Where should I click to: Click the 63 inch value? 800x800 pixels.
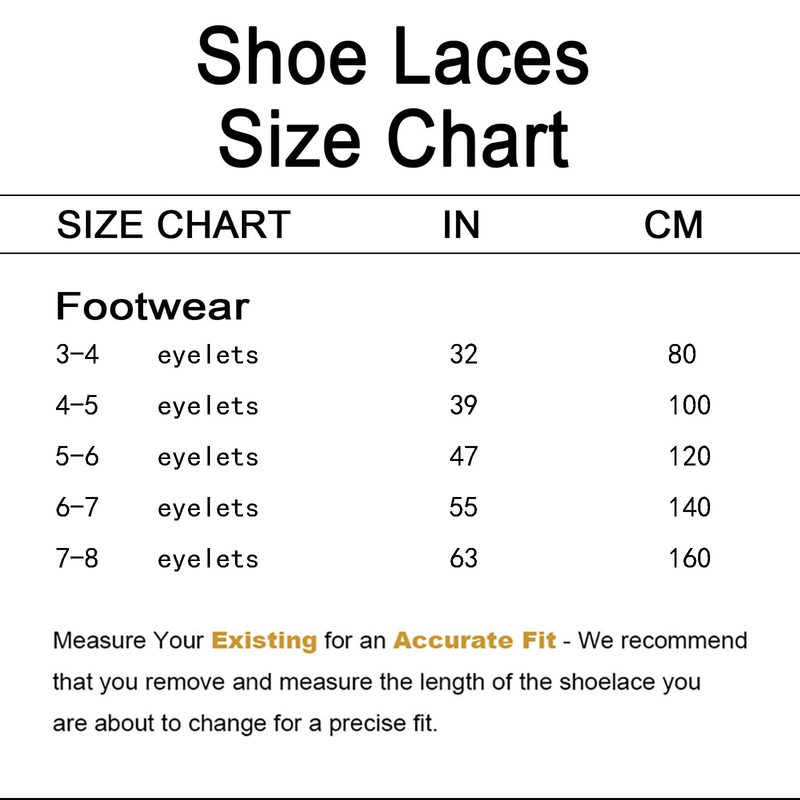[464, 558]
